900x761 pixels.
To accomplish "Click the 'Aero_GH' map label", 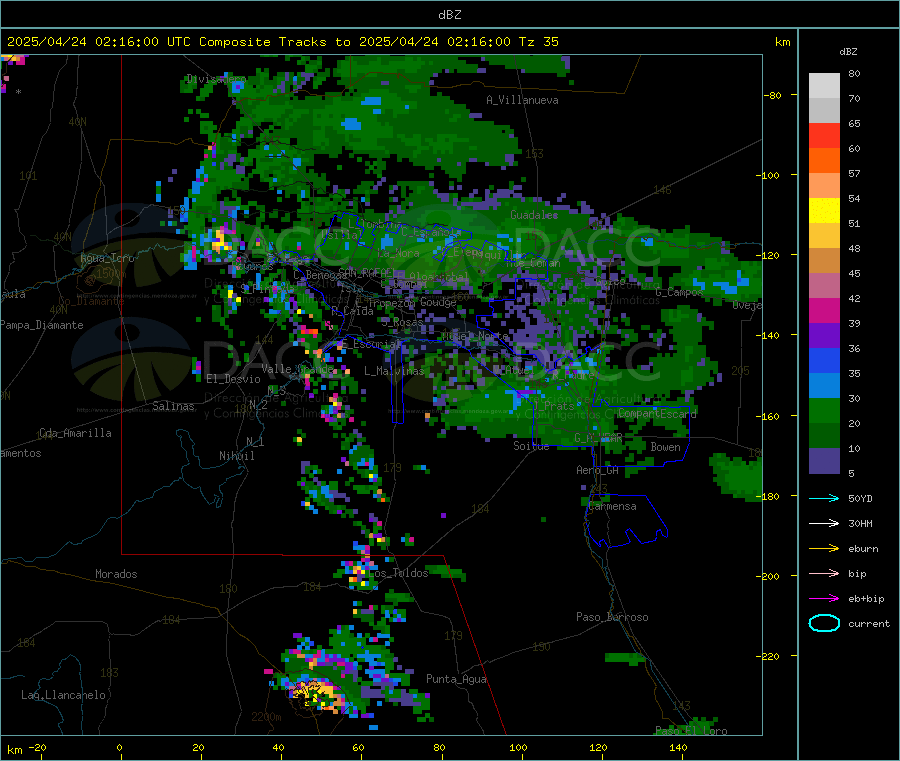I will pyautogui.click(x=597, y=470).
